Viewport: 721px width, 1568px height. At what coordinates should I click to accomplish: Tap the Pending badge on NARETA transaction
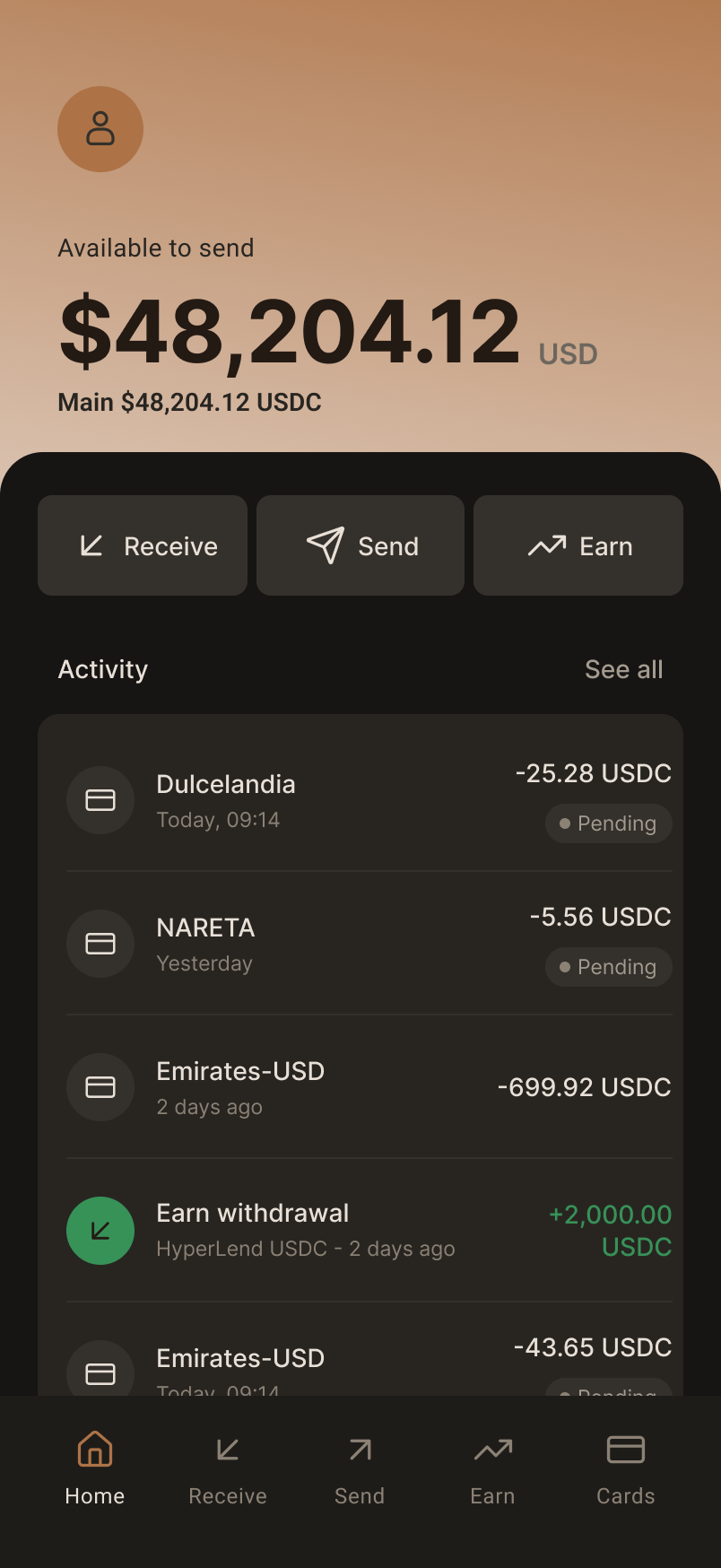tap(609, 967)
